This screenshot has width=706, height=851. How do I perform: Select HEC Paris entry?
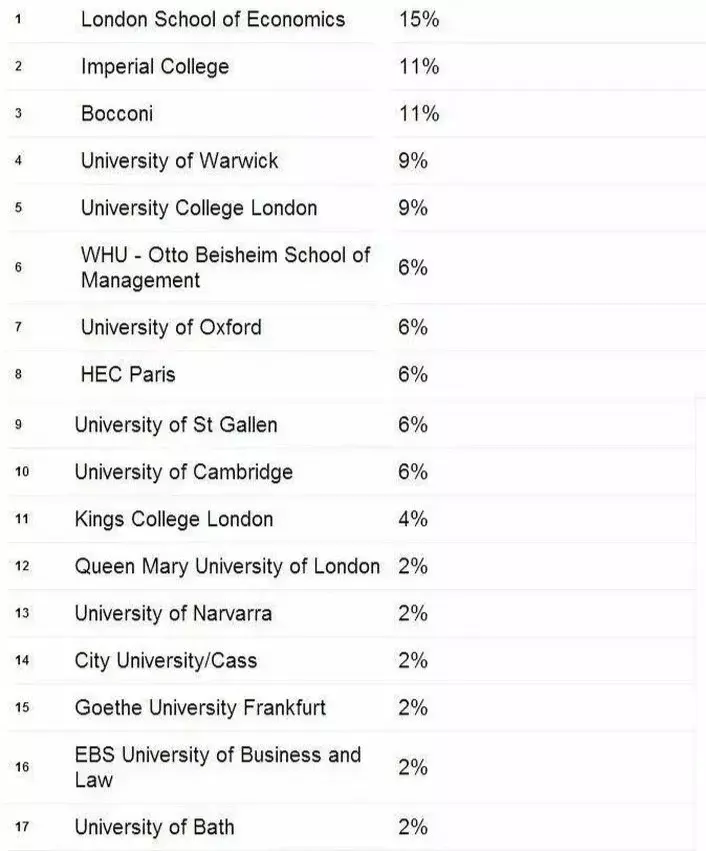click(128, 374)
